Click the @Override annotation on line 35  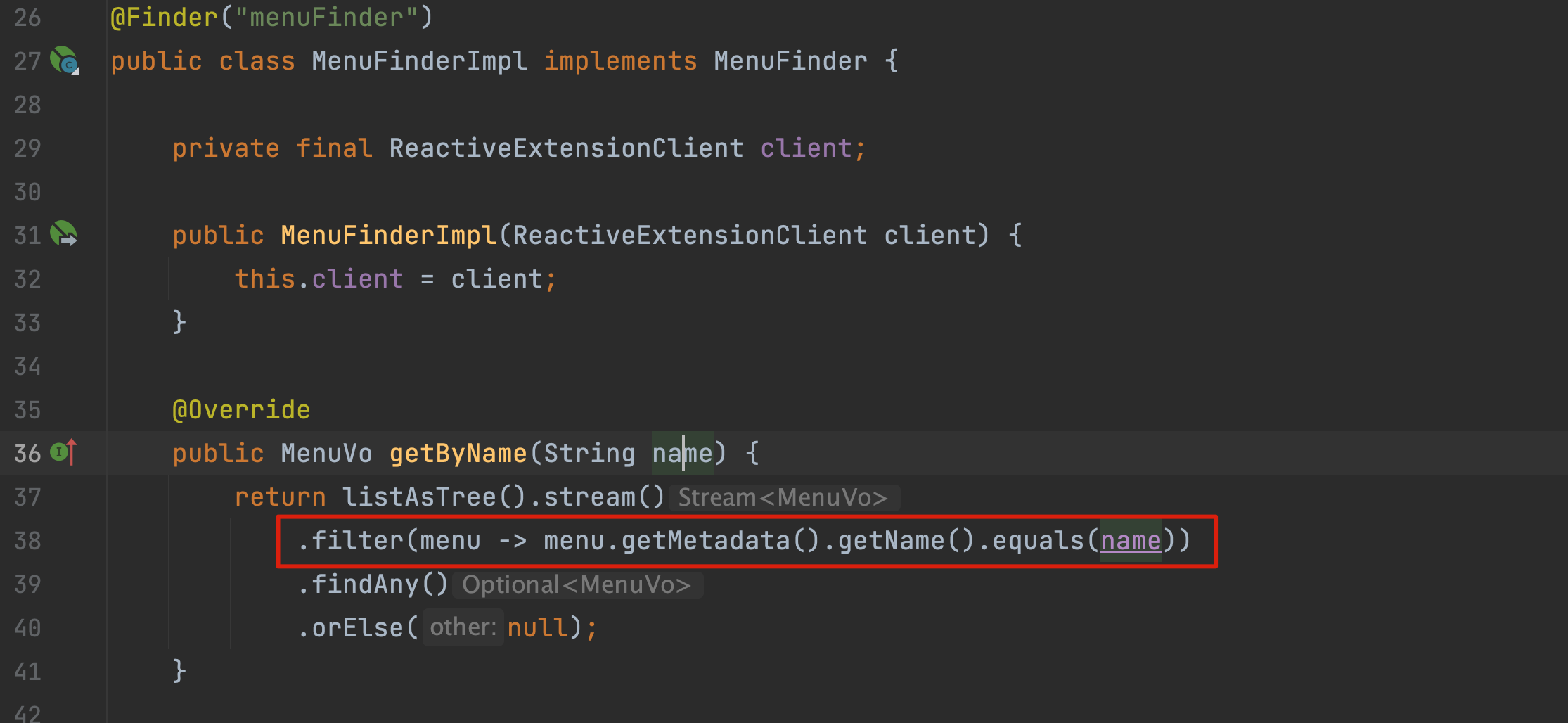pyautogui.click(x=240, y=410)
